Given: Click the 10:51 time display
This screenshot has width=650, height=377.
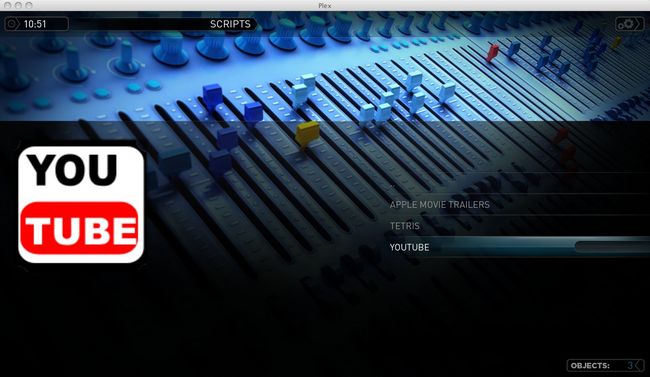Looking at the screenshot, I should [x=35, y=24].
